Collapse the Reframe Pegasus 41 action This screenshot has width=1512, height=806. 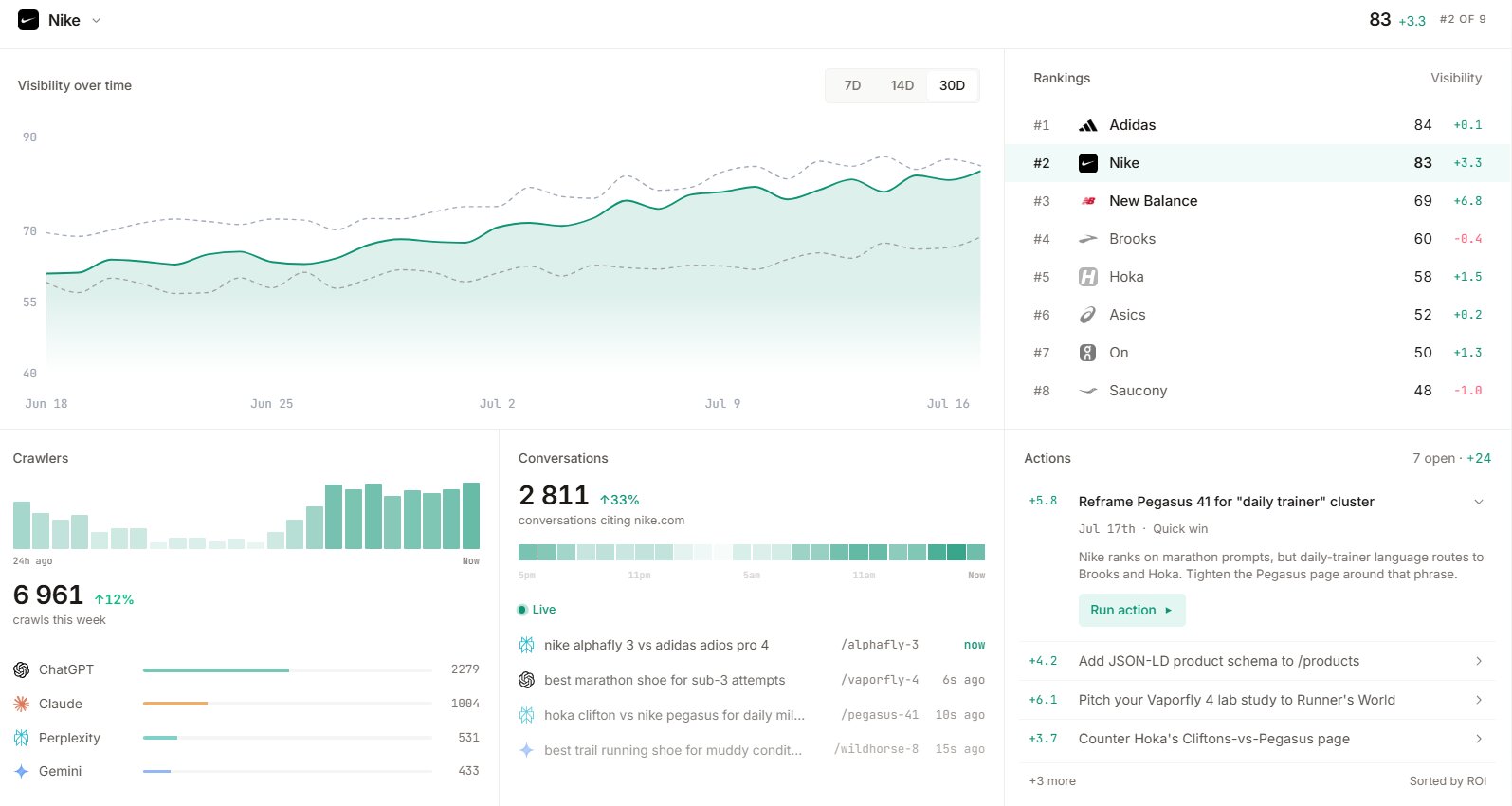tap(1478, 502)
